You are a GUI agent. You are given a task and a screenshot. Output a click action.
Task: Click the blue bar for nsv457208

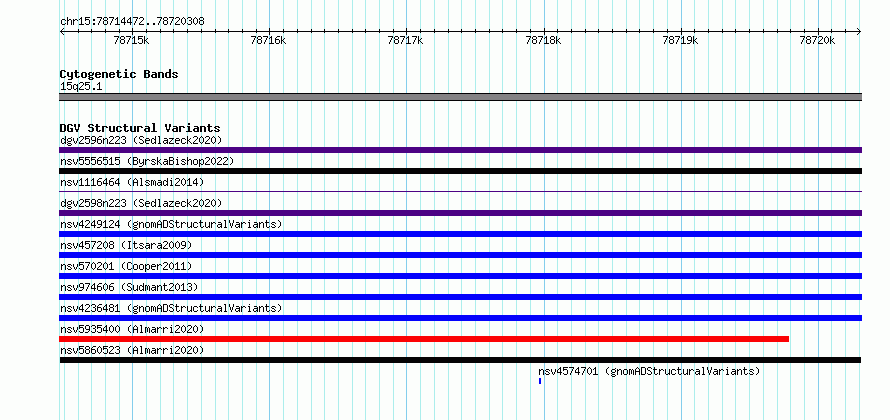(460, 255)
